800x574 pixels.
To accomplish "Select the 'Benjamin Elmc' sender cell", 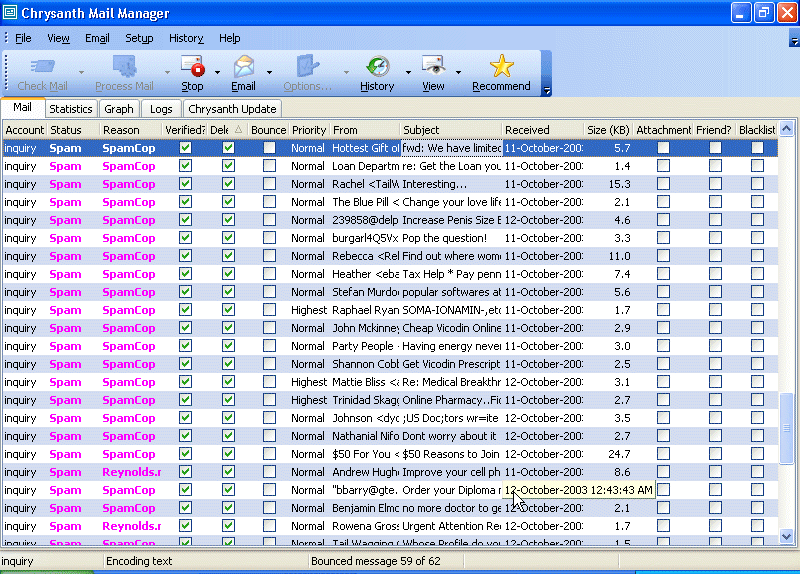I will pyautogui.click(x=365, y=508).
